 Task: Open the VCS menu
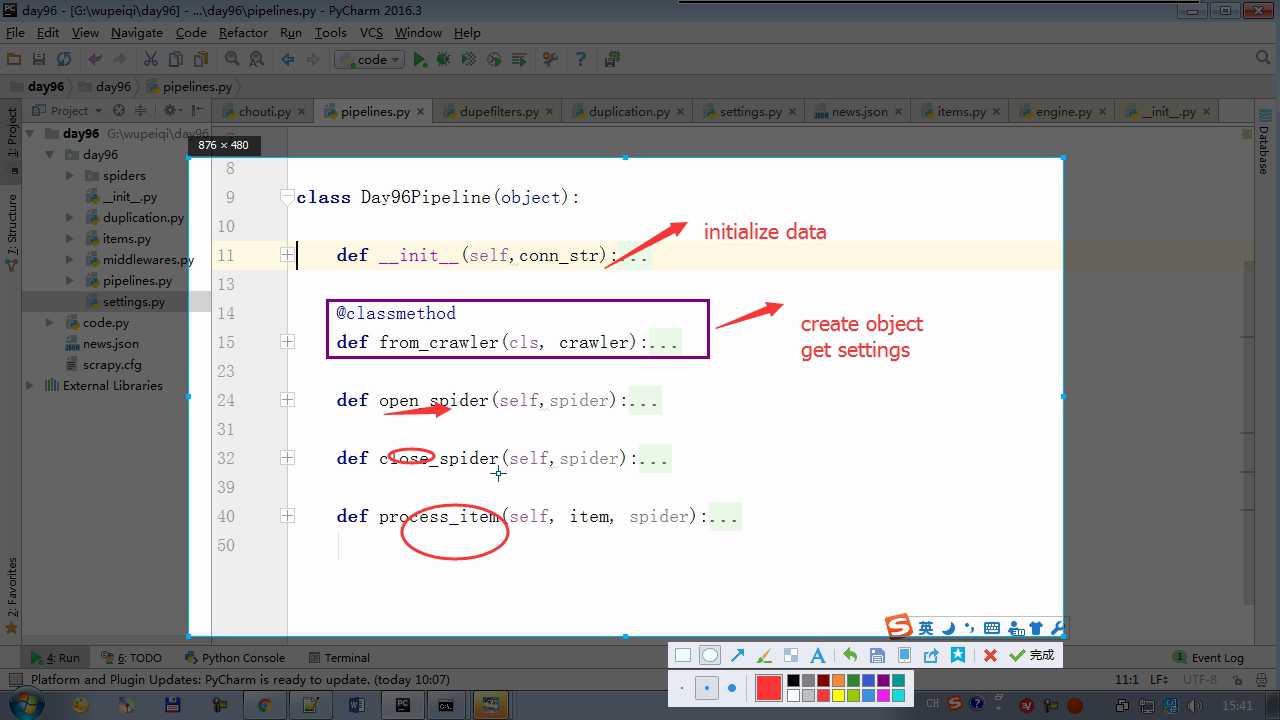tap(371, 32)
